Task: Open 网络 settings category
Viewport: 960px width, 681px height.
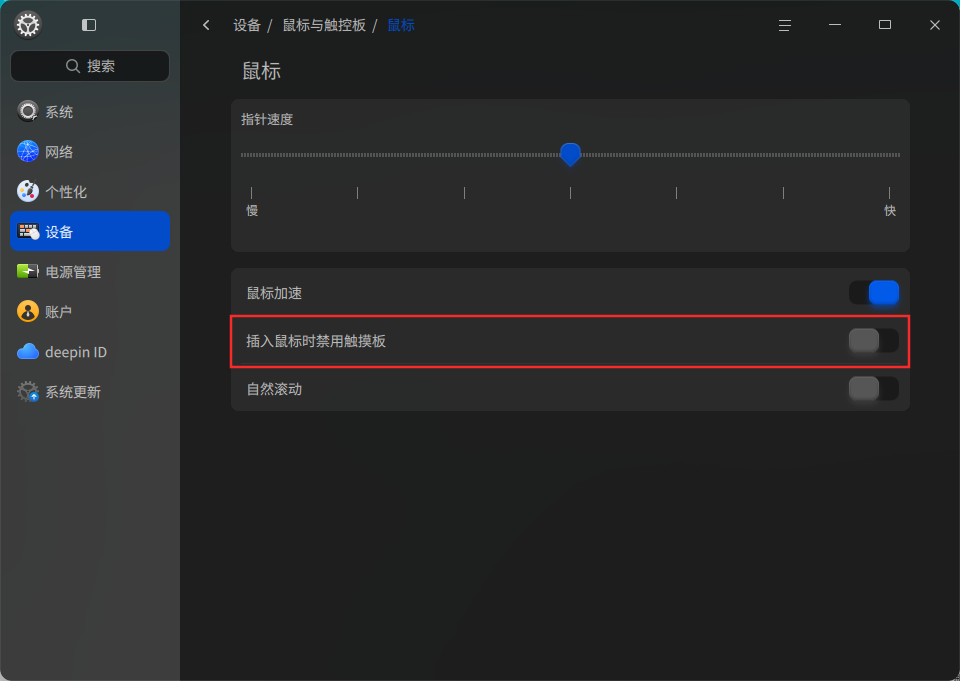Action: click(90, 151)
